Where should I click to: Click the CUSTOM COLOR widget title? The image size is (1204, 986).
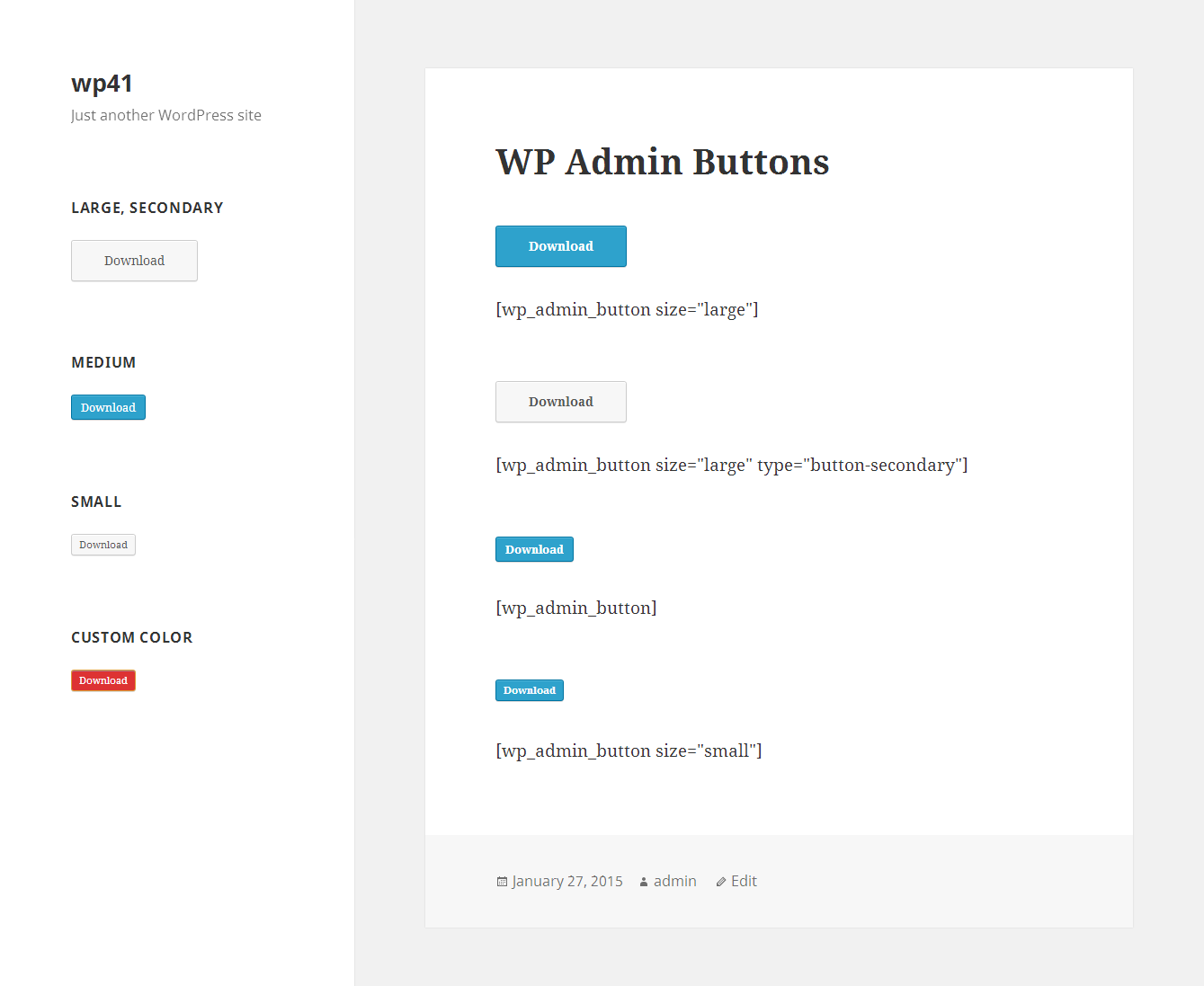pos(132,637)
